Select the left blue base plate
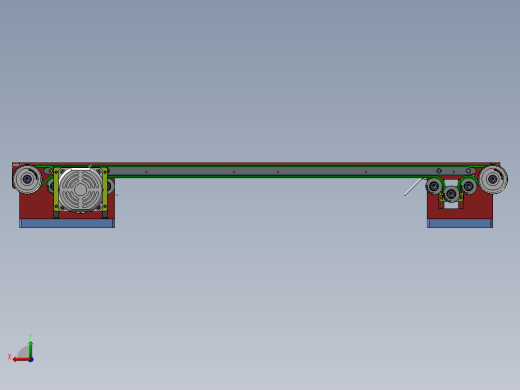Screen dimensions: 520x390 pyautogui.click(x=67, y=223)
